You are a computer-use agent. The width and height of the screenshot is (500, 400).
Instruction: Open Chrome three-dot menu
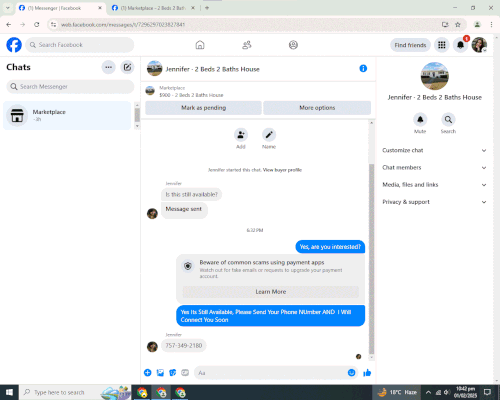click(491, 25)
